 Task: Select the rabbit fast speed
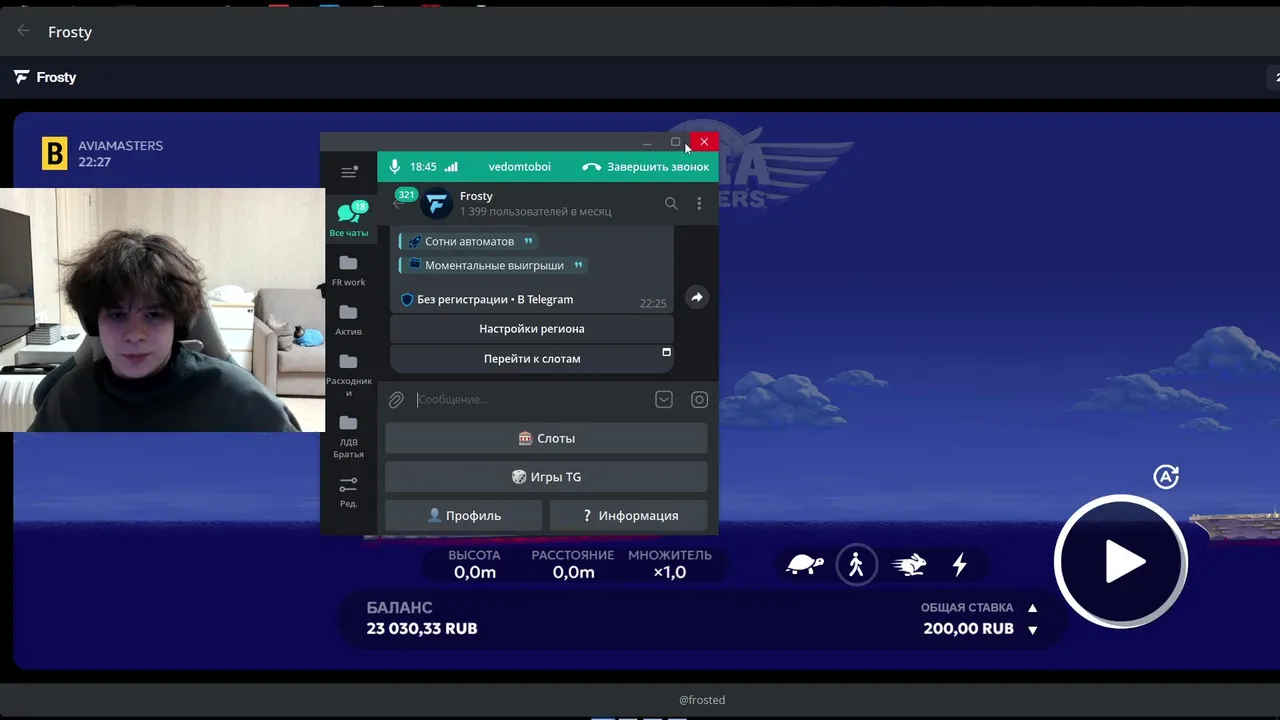click(909, 565)
